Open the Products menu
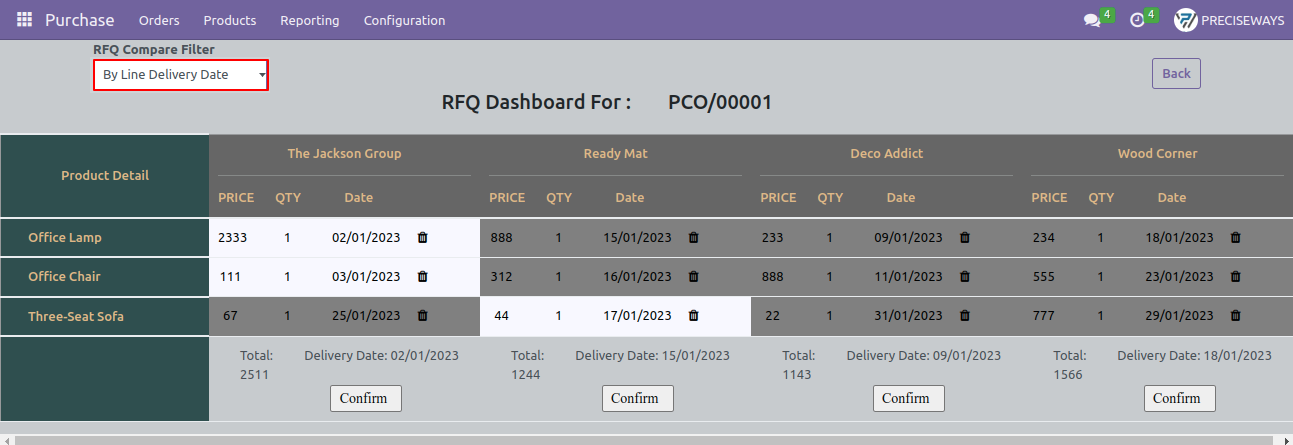 230,20
